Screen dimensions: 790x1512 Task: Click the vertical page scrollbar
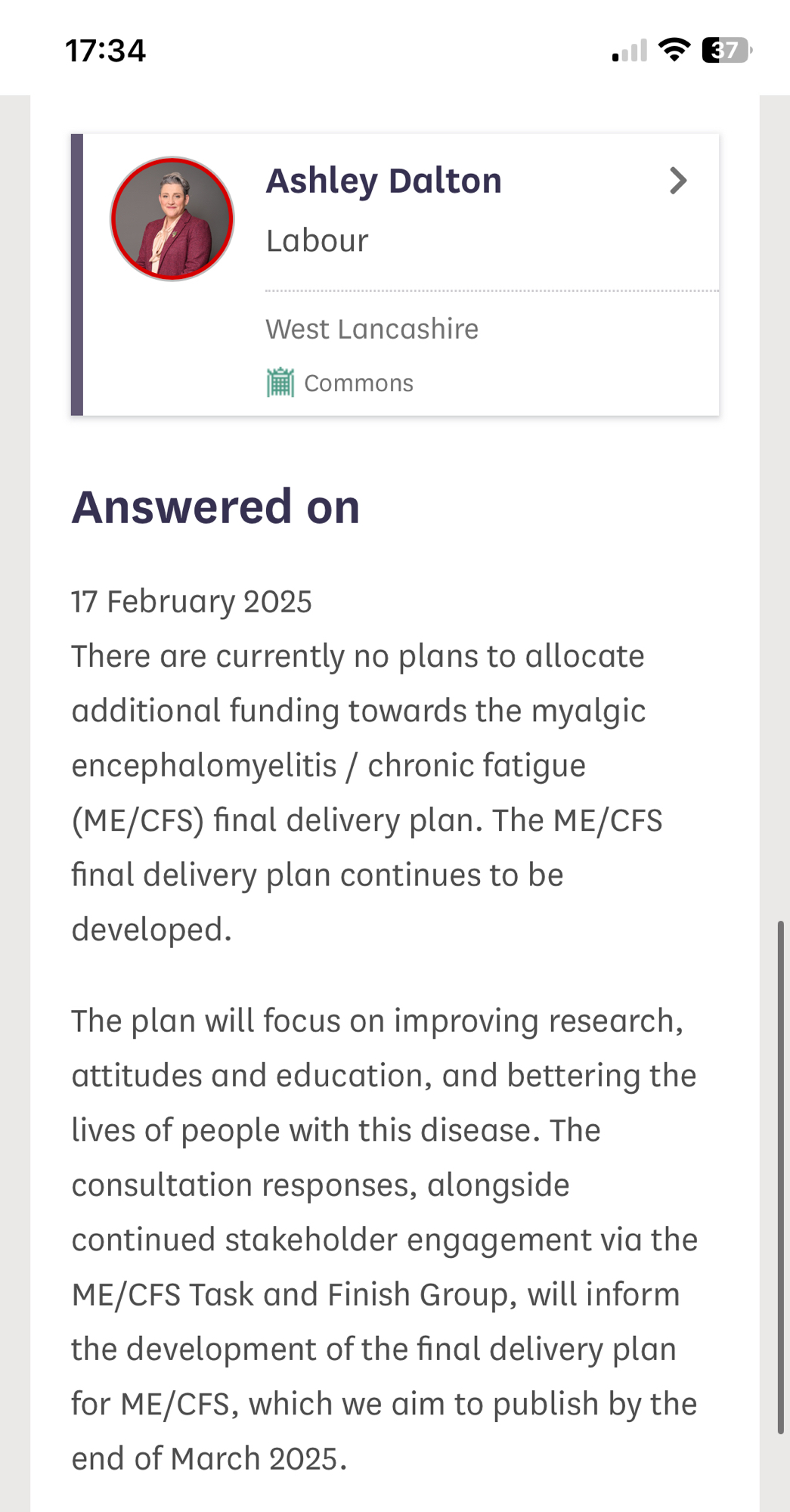(780, 1176)
